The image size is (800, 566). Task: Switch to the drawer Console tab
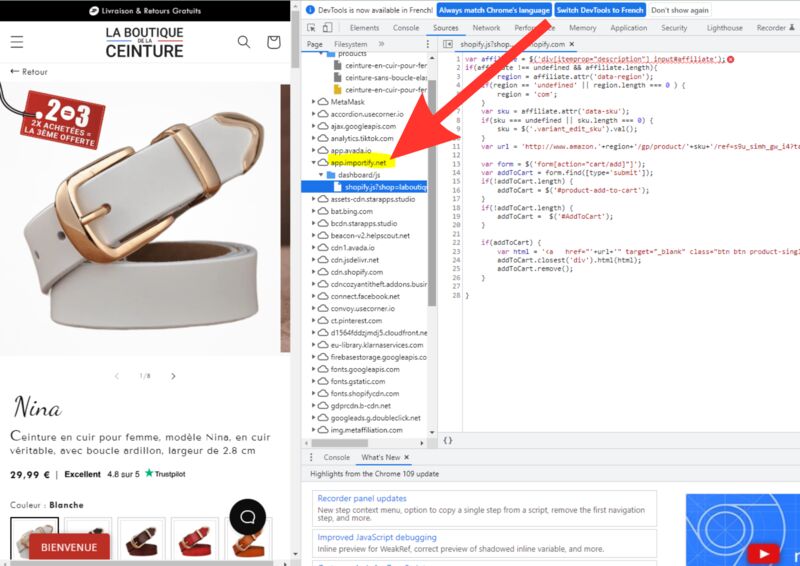pos(337,457)
